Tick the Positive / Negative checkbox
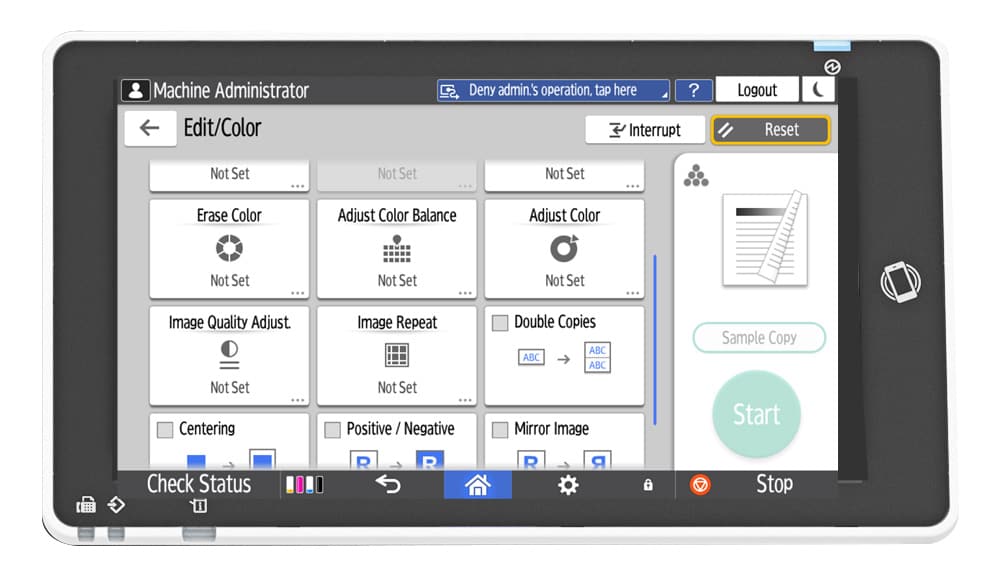 [333, 429]
